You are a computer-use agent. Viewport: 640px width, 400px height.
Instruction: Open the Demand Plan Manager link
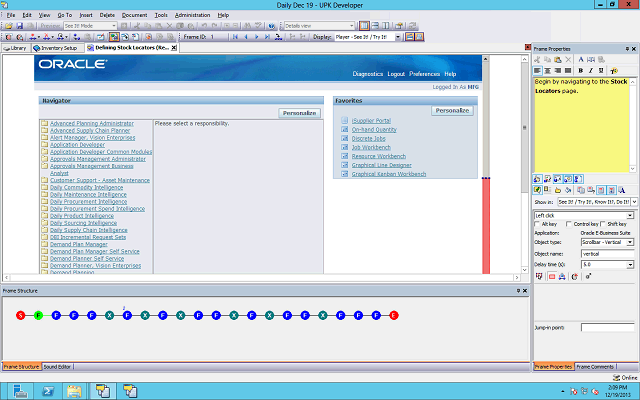click(x=79, y=244)
